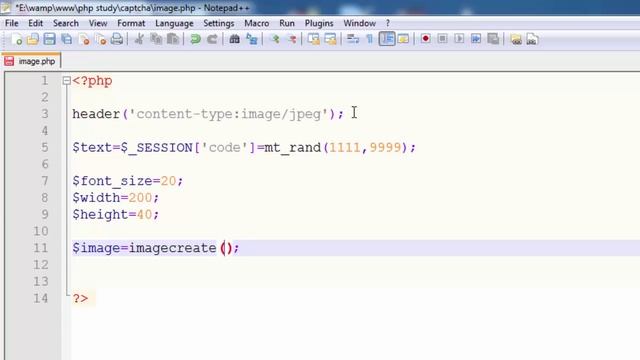Save the file with the Save icon
Screen dimensions: 640x360
49,39
